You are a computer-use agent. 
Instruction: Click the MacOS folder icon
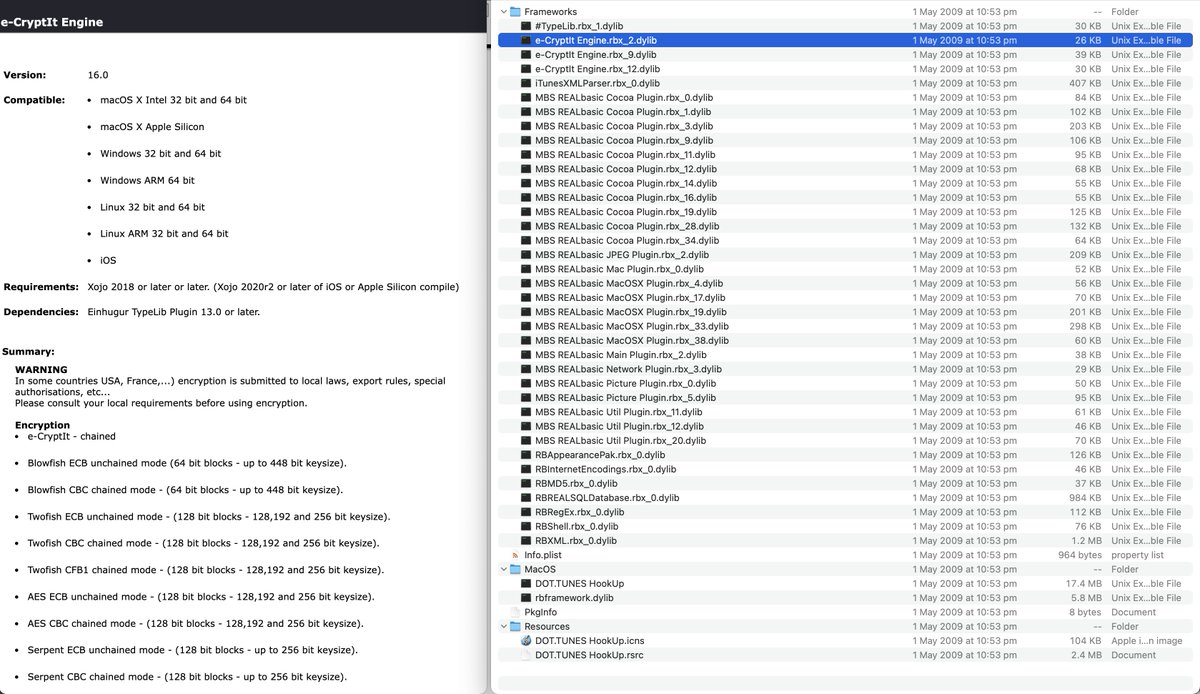click(516, 569)
